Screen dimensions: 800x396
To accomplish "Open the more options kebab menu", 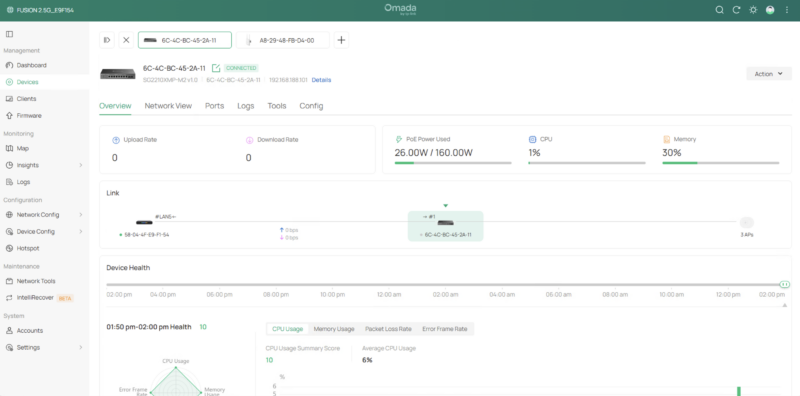I will coord(787,10).
